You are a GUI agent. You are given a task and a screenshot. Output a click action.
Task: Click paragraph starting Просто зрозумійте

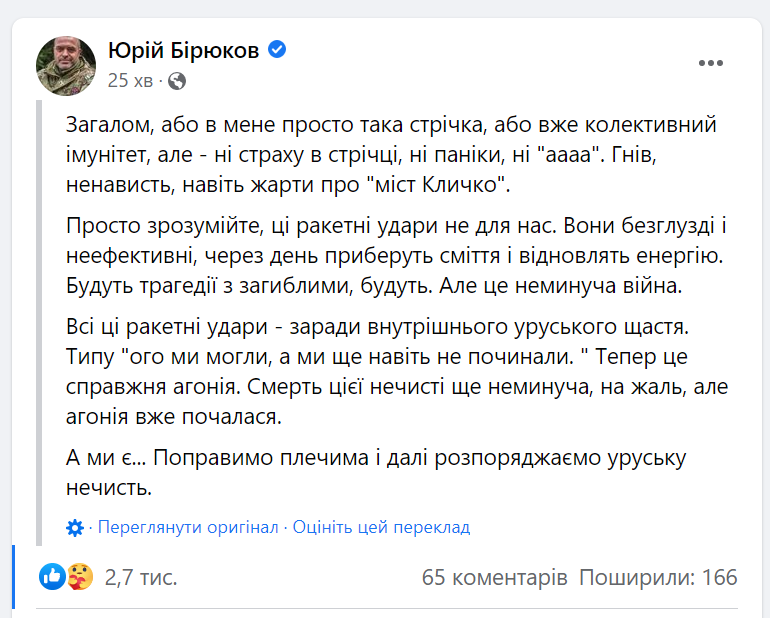(396, 255)
